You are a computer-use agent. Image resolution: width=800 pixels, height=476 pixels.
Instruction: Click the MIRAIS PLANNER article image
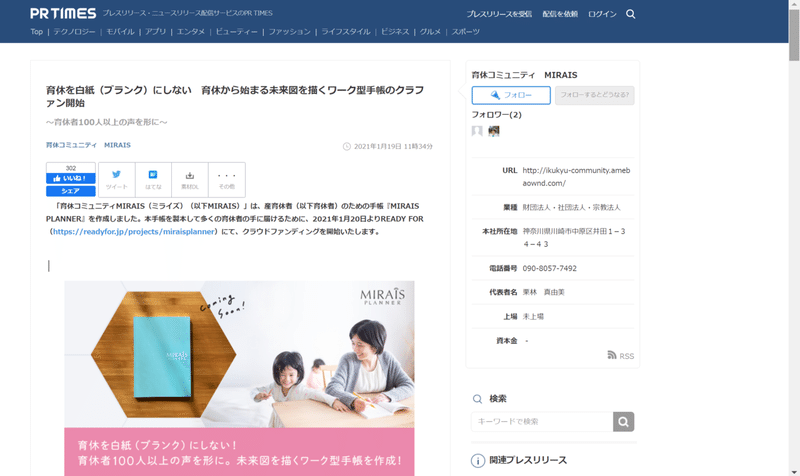(239, 378)
